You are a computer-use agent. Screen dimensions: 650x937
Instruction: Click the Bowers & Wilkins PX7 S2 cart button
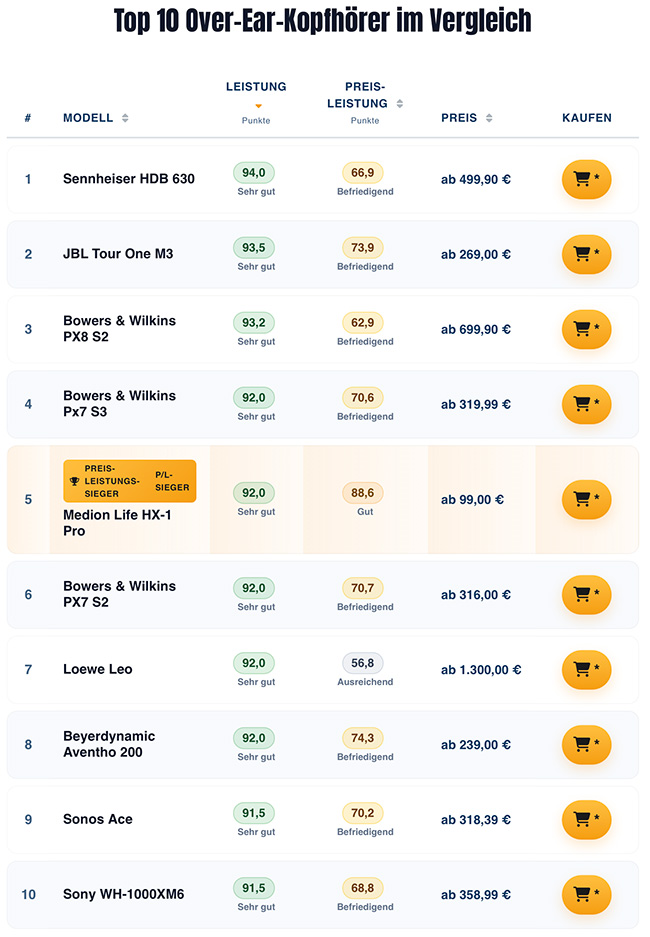point(586,595)
